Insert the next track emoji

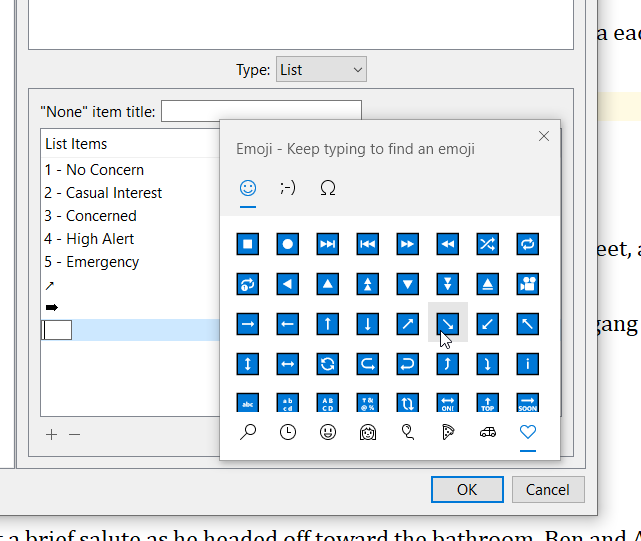point(327,244)
